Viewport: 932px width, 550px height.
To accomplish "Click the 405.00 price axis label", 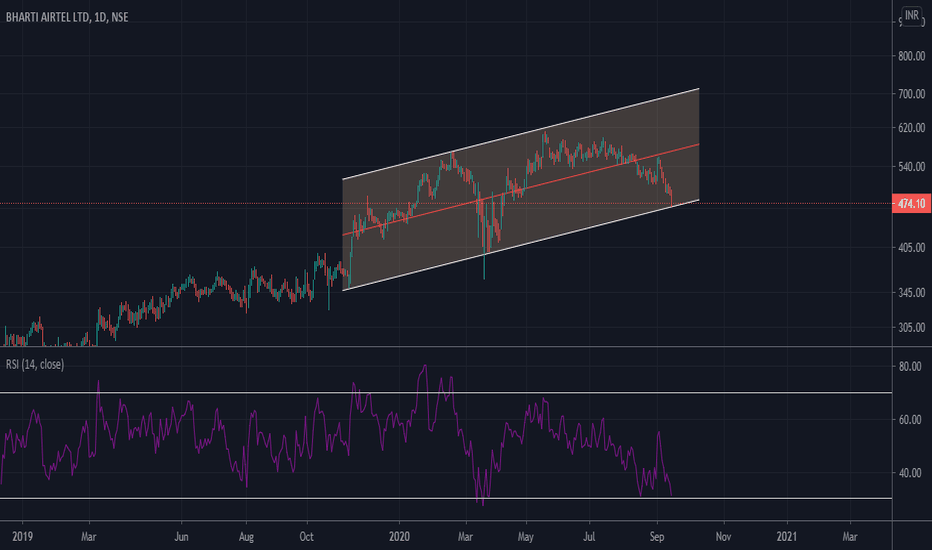I will pyautogui.click(x=911, y=247).
